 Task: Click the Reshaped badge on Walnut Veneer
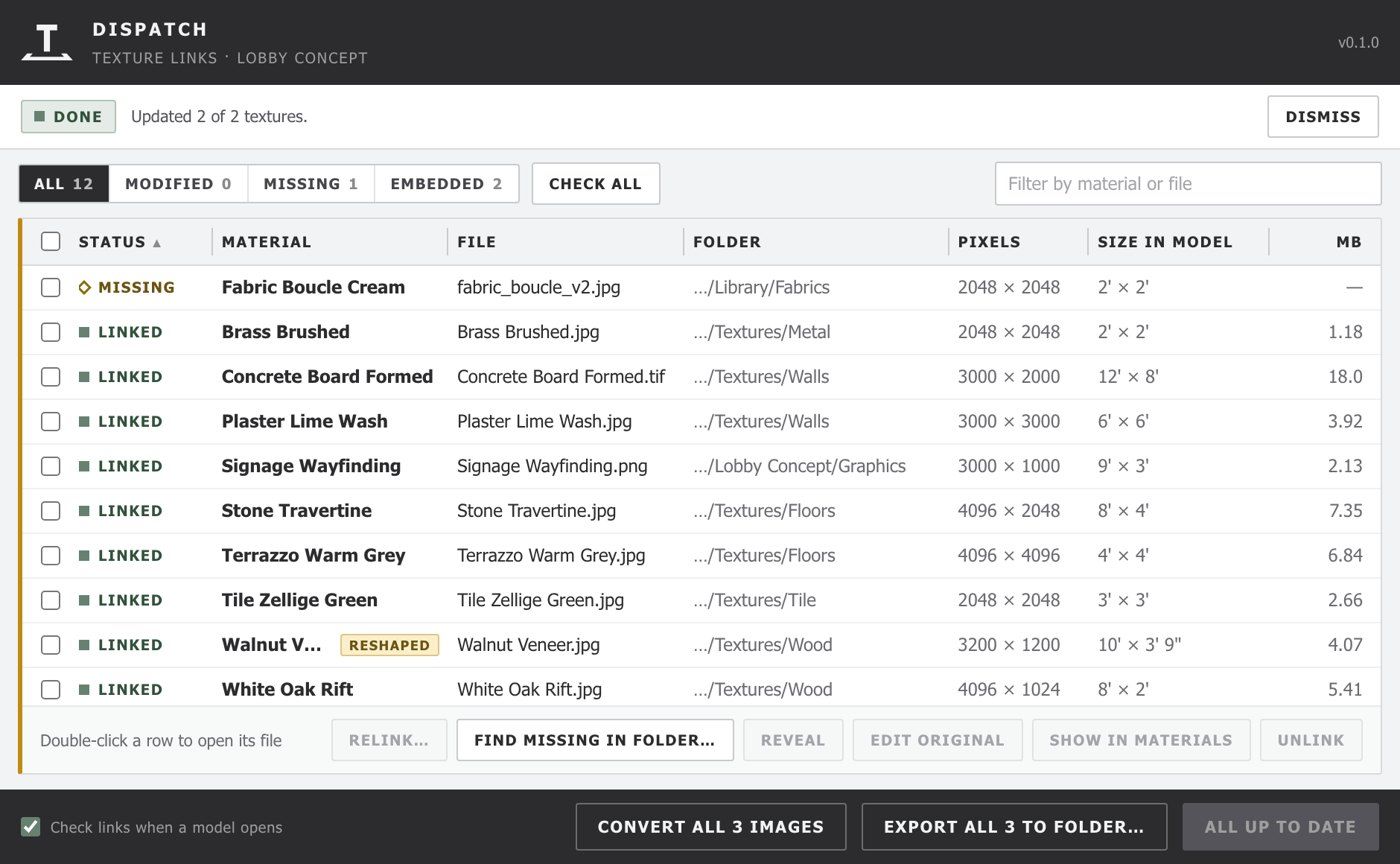pos(390,645)
